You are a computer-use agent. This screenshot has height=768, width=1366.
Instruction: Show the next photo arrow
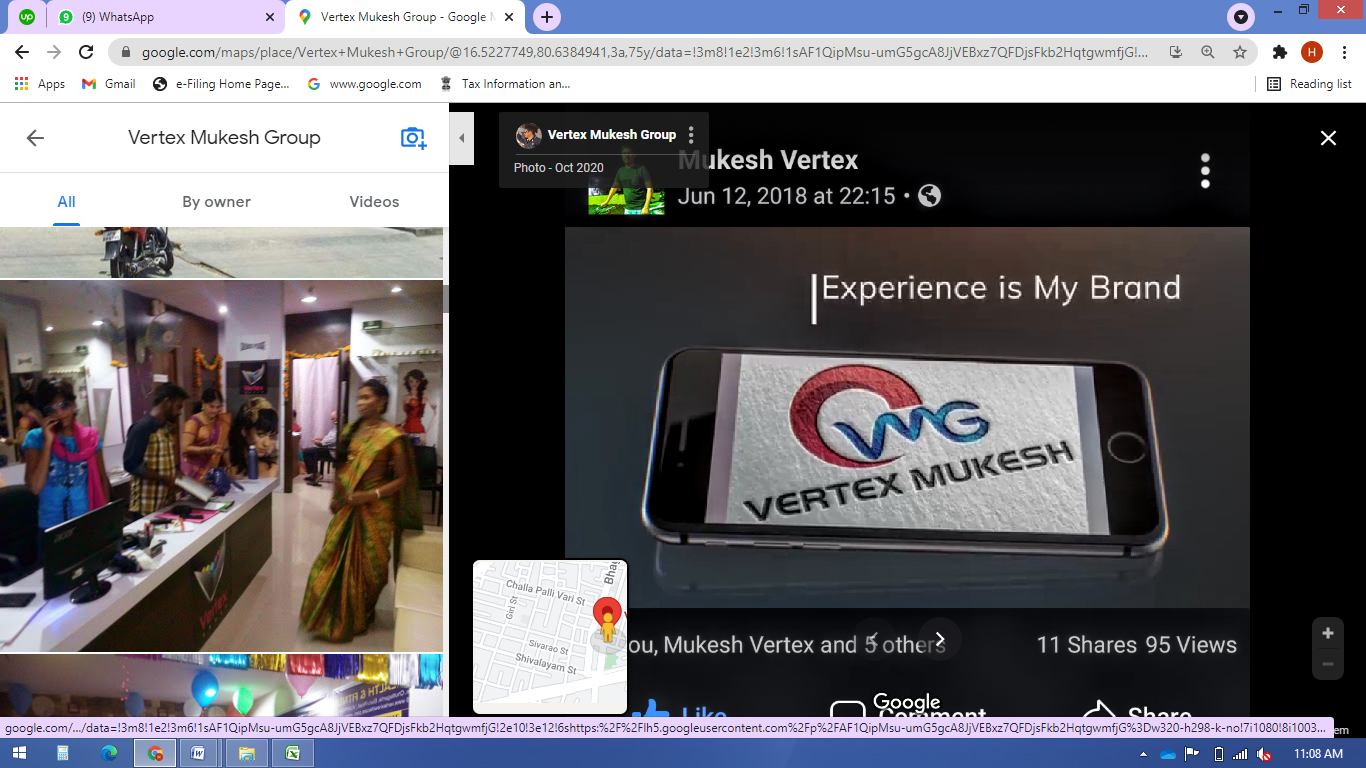pyautogui.click(x=940, y=640)
